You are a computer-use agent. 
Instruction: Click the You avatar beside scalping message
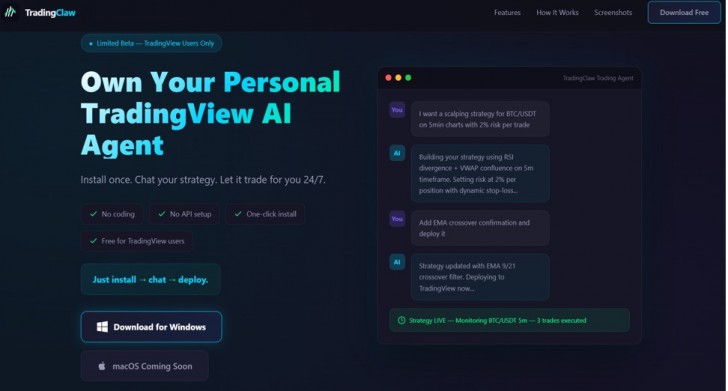(x=397, y=110)
